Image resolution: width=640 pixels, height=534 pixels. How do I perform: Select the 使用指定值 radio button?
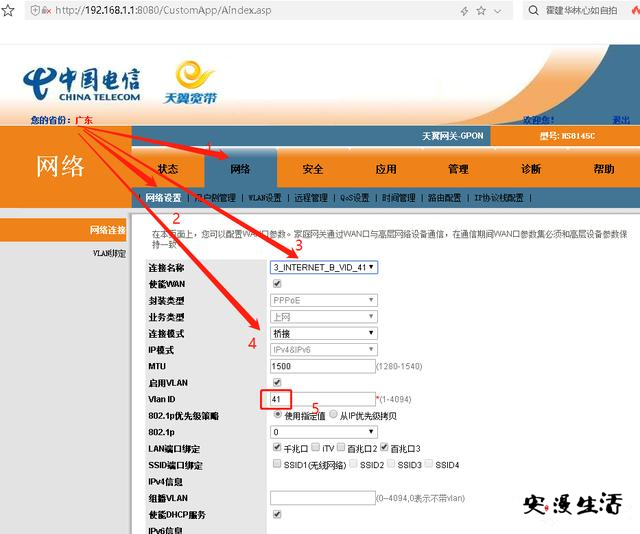(x=278, y=414)
